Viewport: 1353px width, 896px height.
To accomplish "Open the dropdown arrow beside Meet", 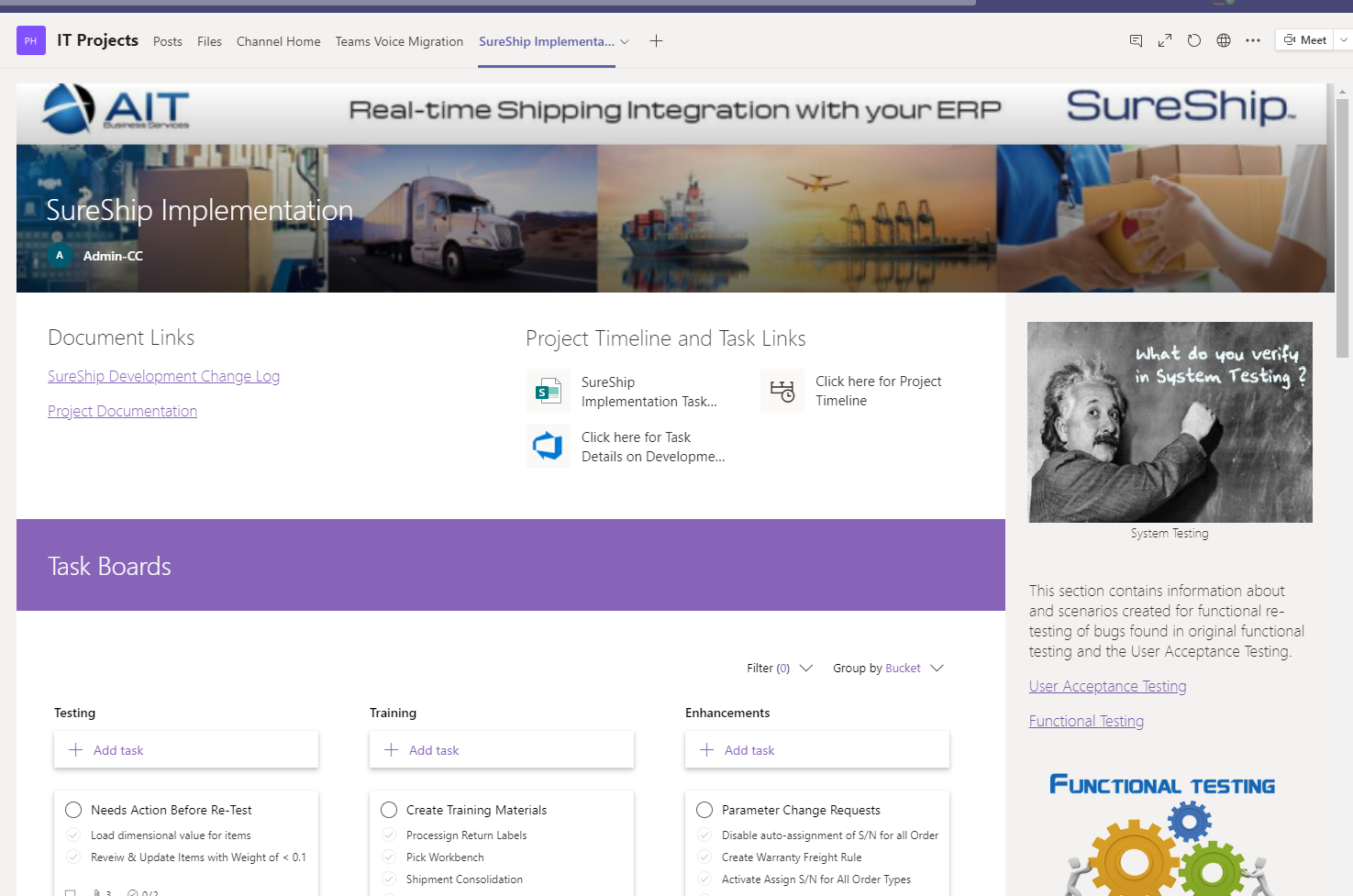I will [1344, 40].
